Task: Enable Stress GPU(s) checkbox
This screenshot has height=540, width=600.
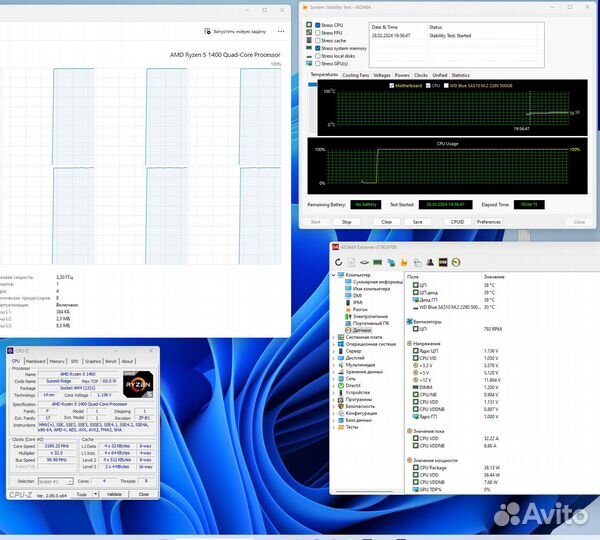Action: pos(318,64)
